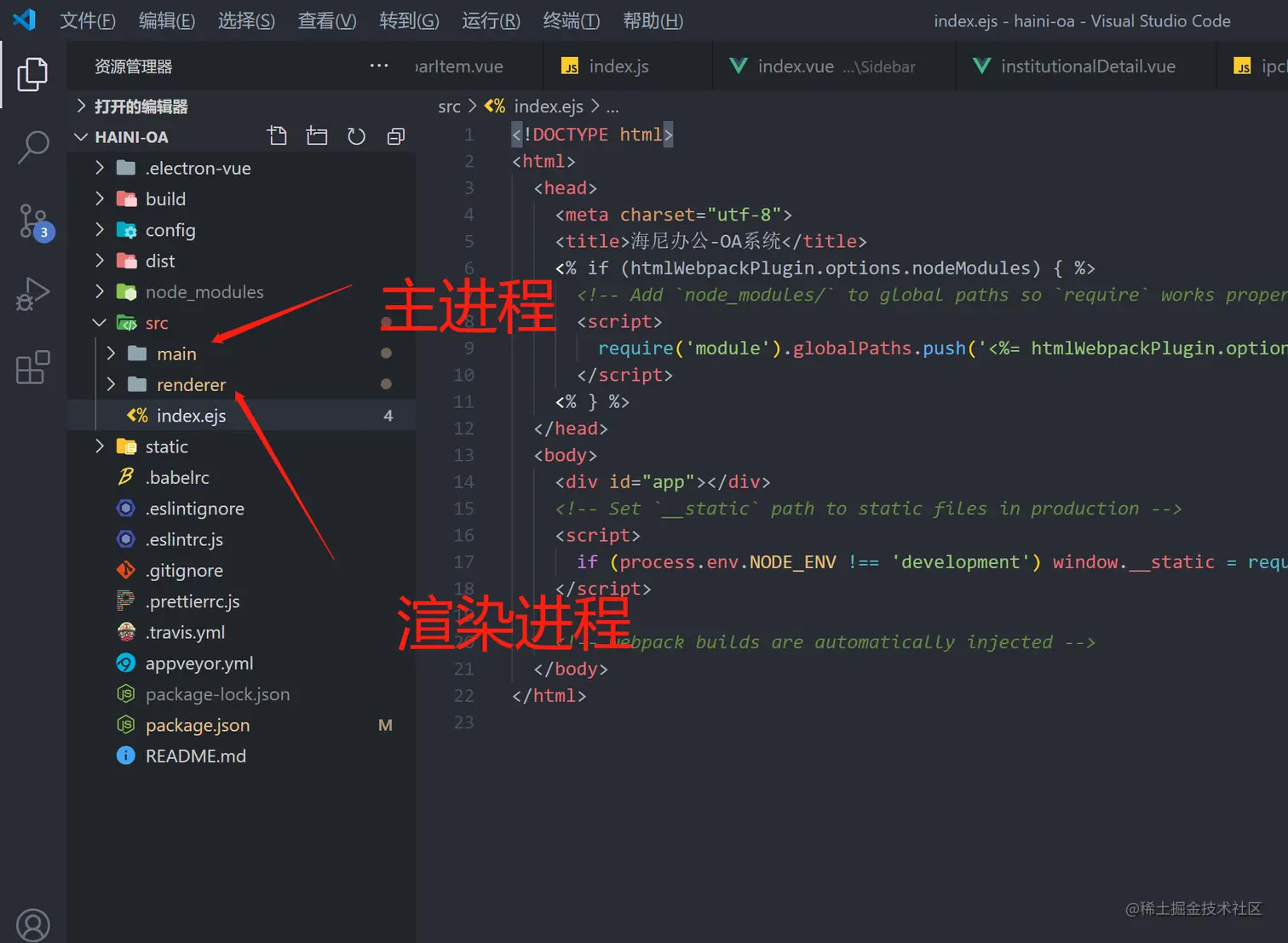This screenshot has height=943, width=1288.
Task: Open the Accounts menu icon
Action: [33, 925]
